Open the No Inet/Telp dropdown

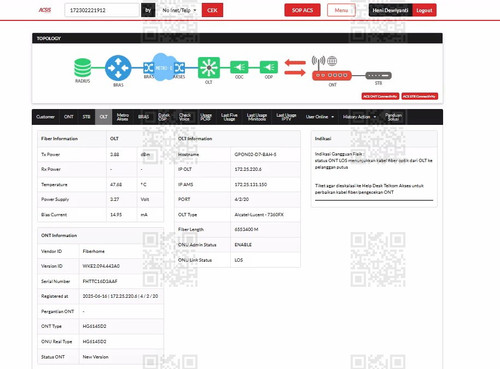179,10
